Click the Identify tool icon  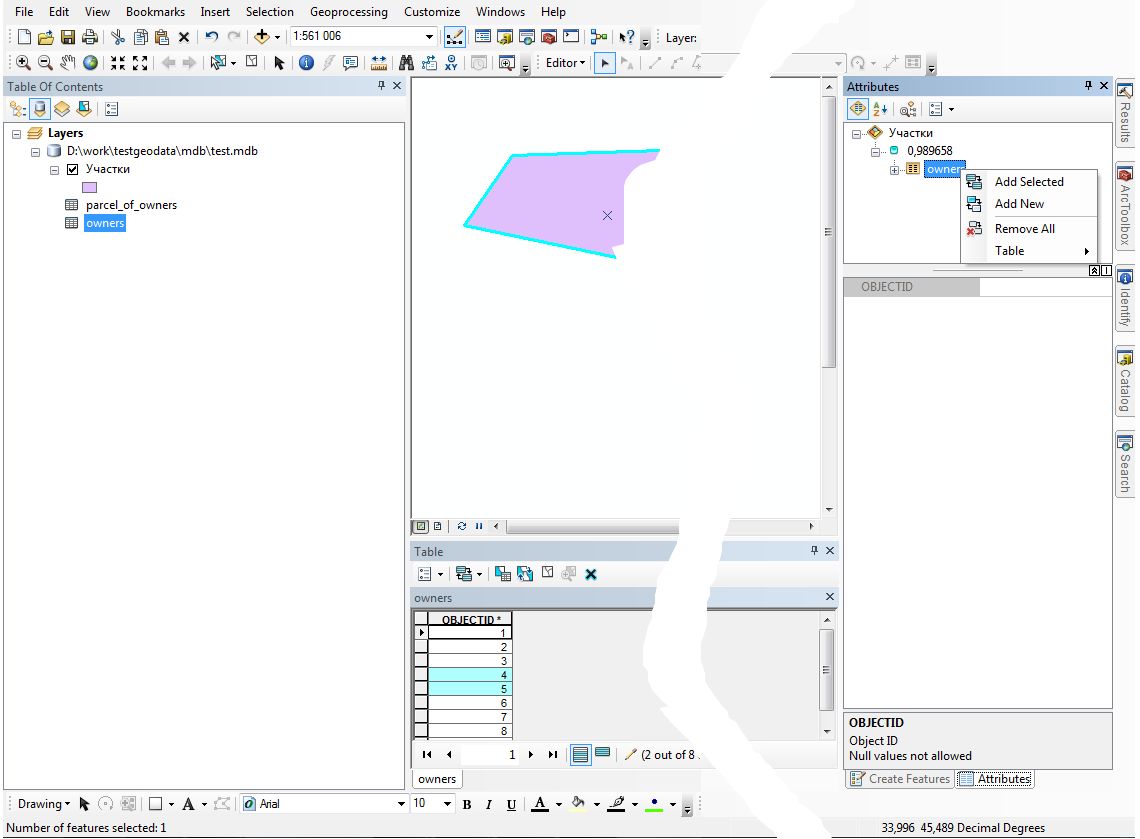[306, 62]
